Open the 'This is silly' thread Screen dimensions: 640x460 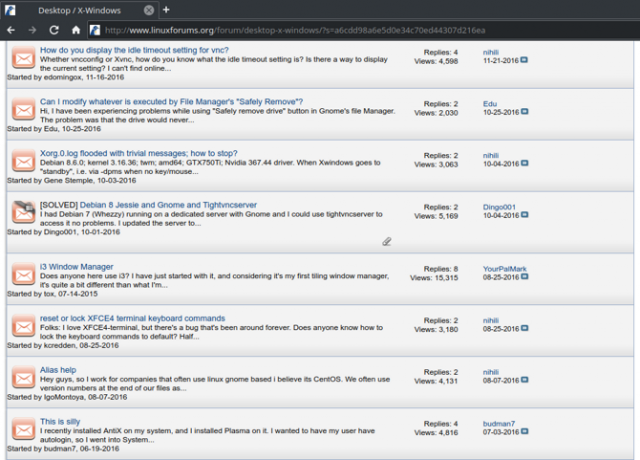(x=60, y=422)
